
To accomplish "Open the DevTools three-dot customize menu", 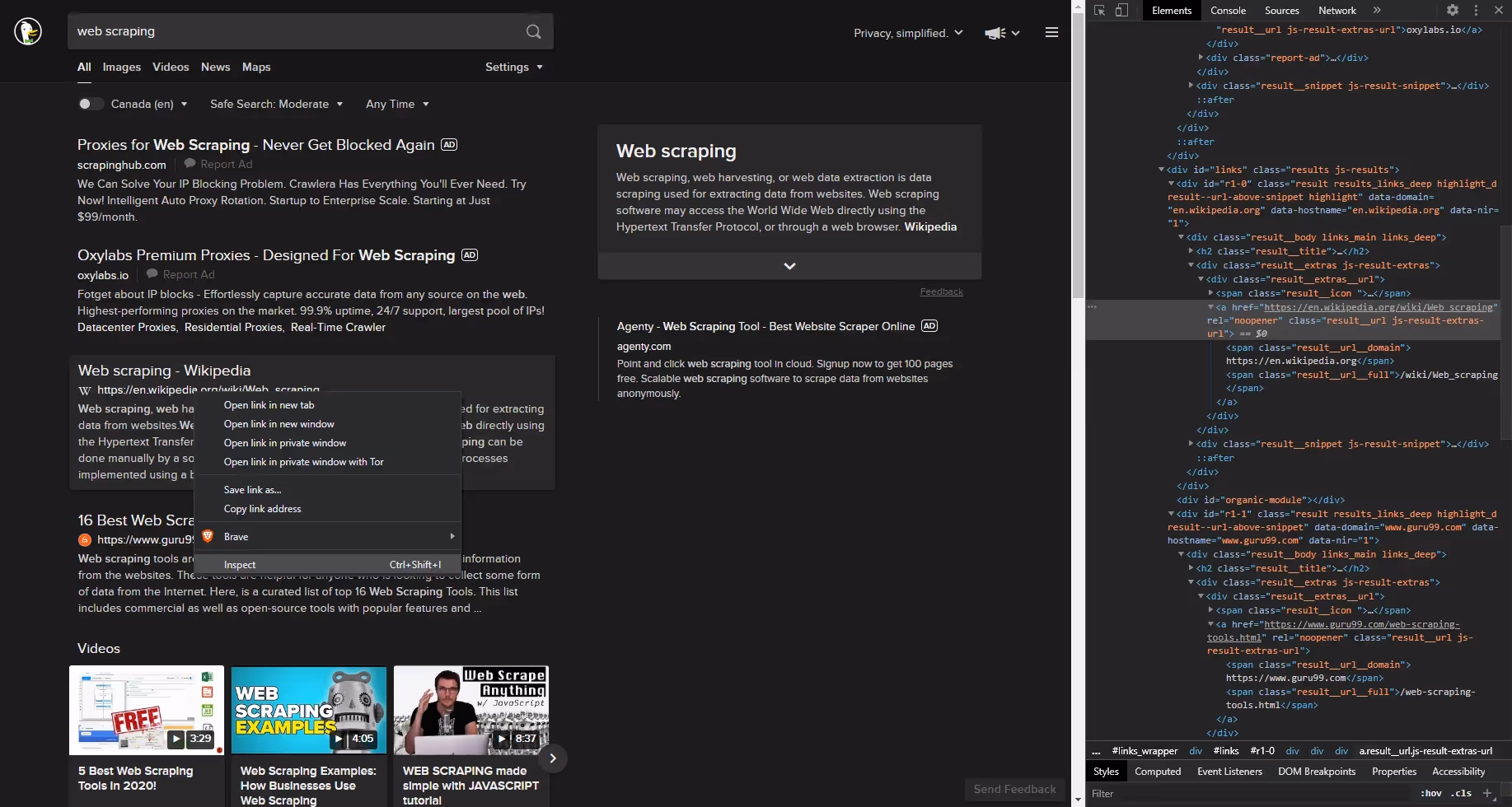I will (1476, 10).
